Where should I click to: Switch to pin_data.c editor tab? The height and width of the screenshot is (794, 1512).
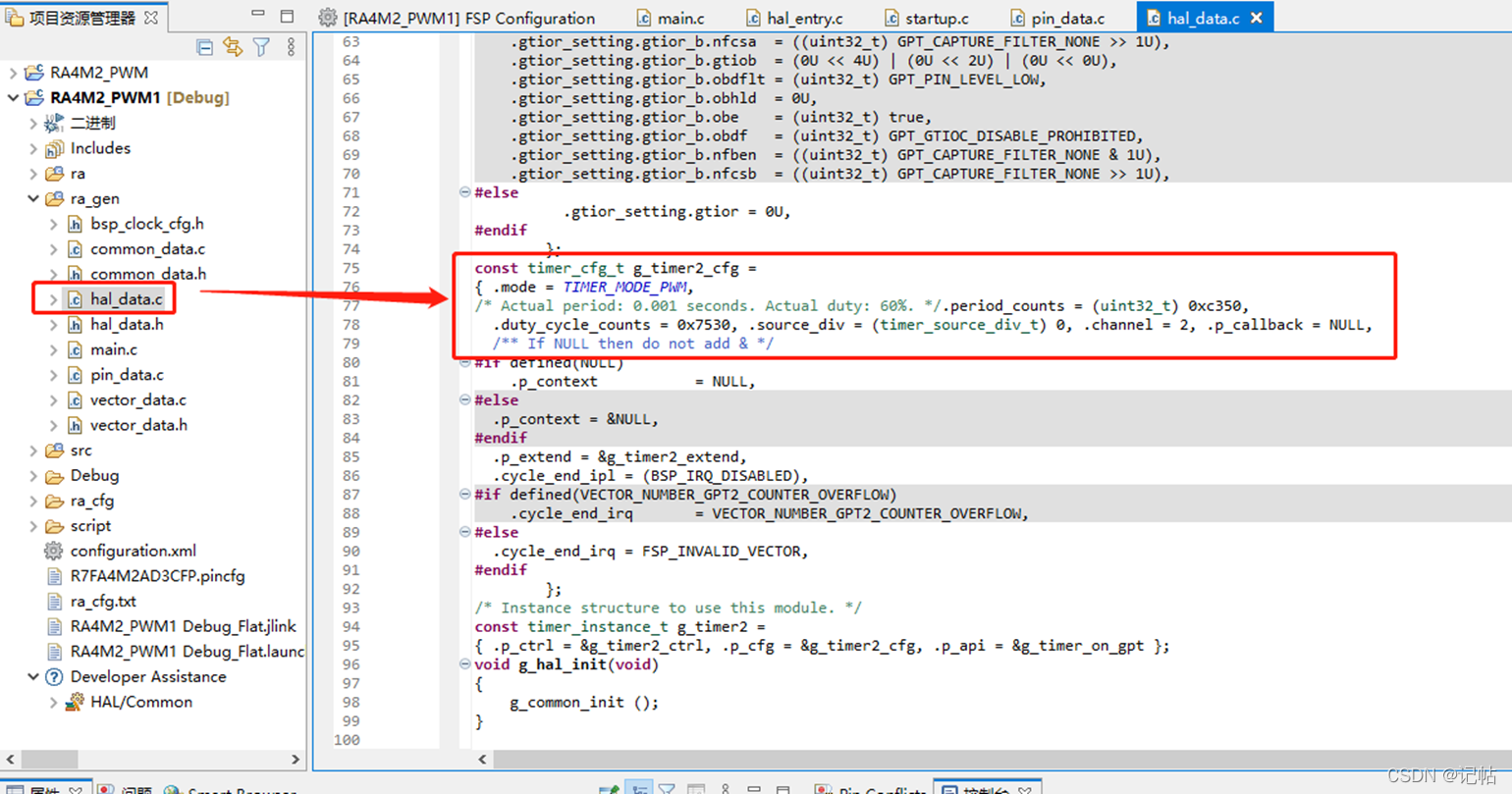pyautogui.click(x=1056, y=18)
